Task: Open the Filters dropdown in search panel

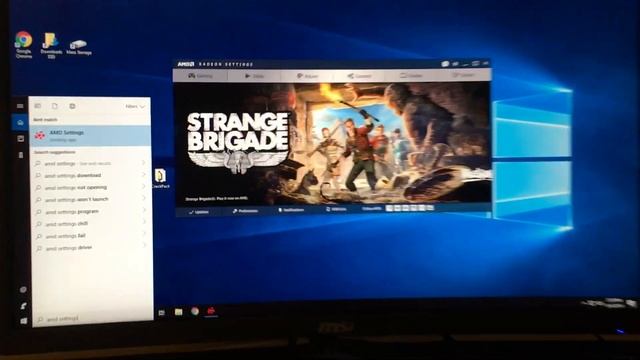Action: 135,107
